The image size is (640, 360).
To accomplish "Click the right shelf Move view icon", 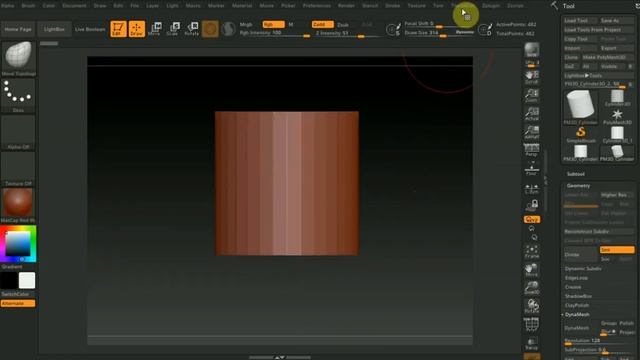I will [532, 270].
